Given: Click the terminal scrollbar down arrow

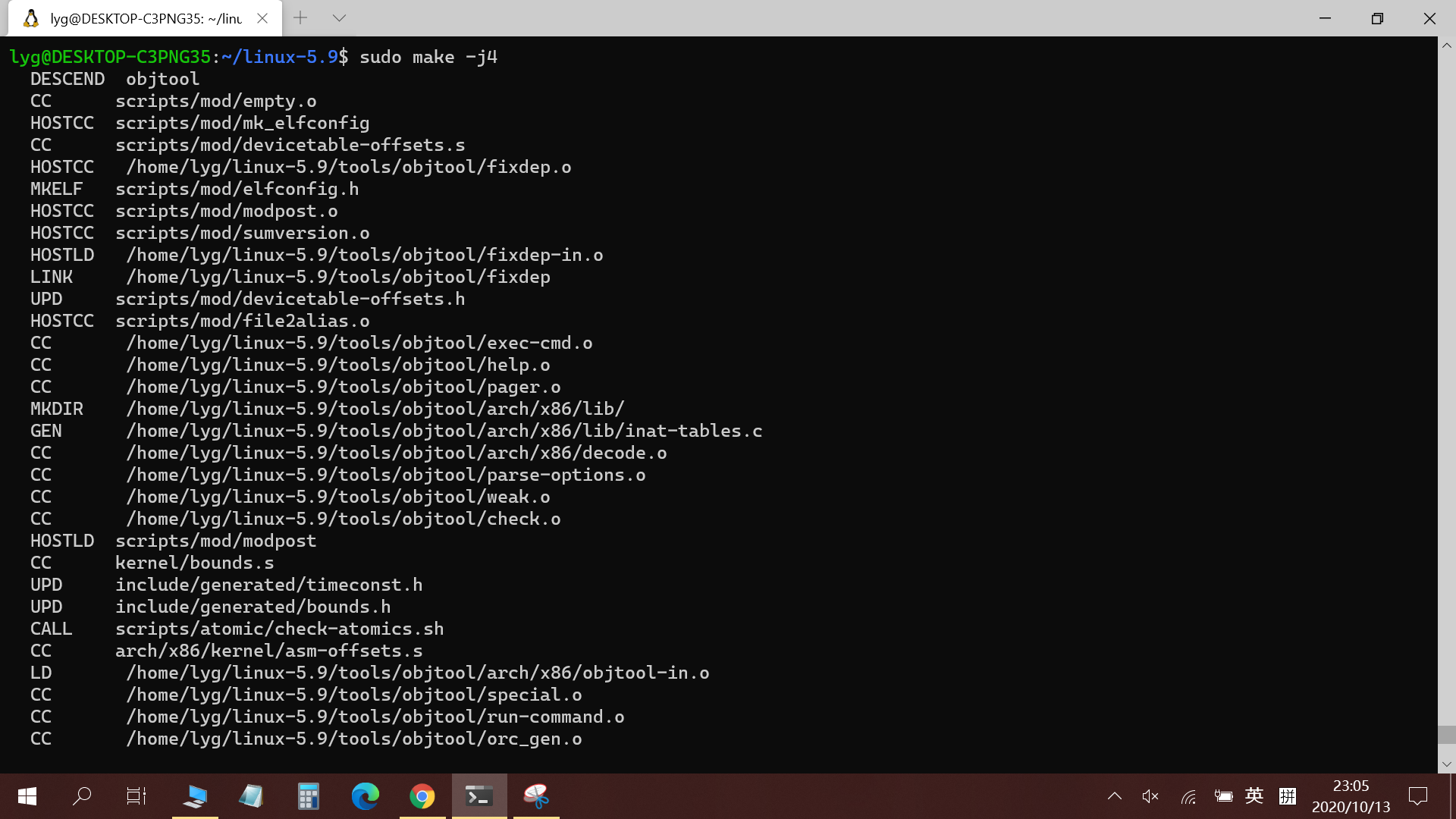Looking at the screenshot, I should 1447,764.
